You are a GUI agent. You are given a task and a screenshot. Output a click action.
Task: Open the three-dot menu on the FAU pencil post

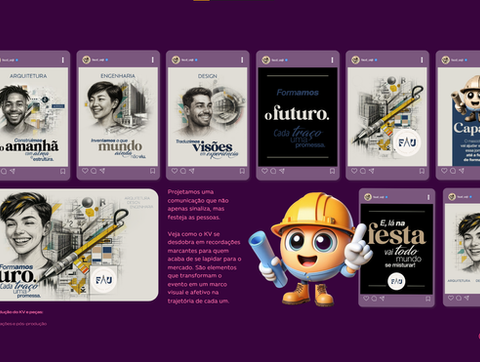pos(422,60)
